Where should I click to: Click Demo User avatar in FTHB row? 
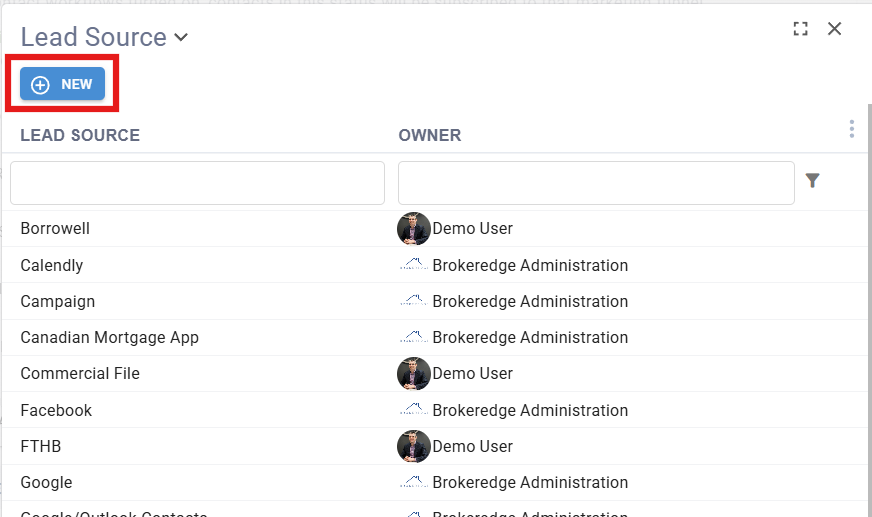[x=413, y=446]
